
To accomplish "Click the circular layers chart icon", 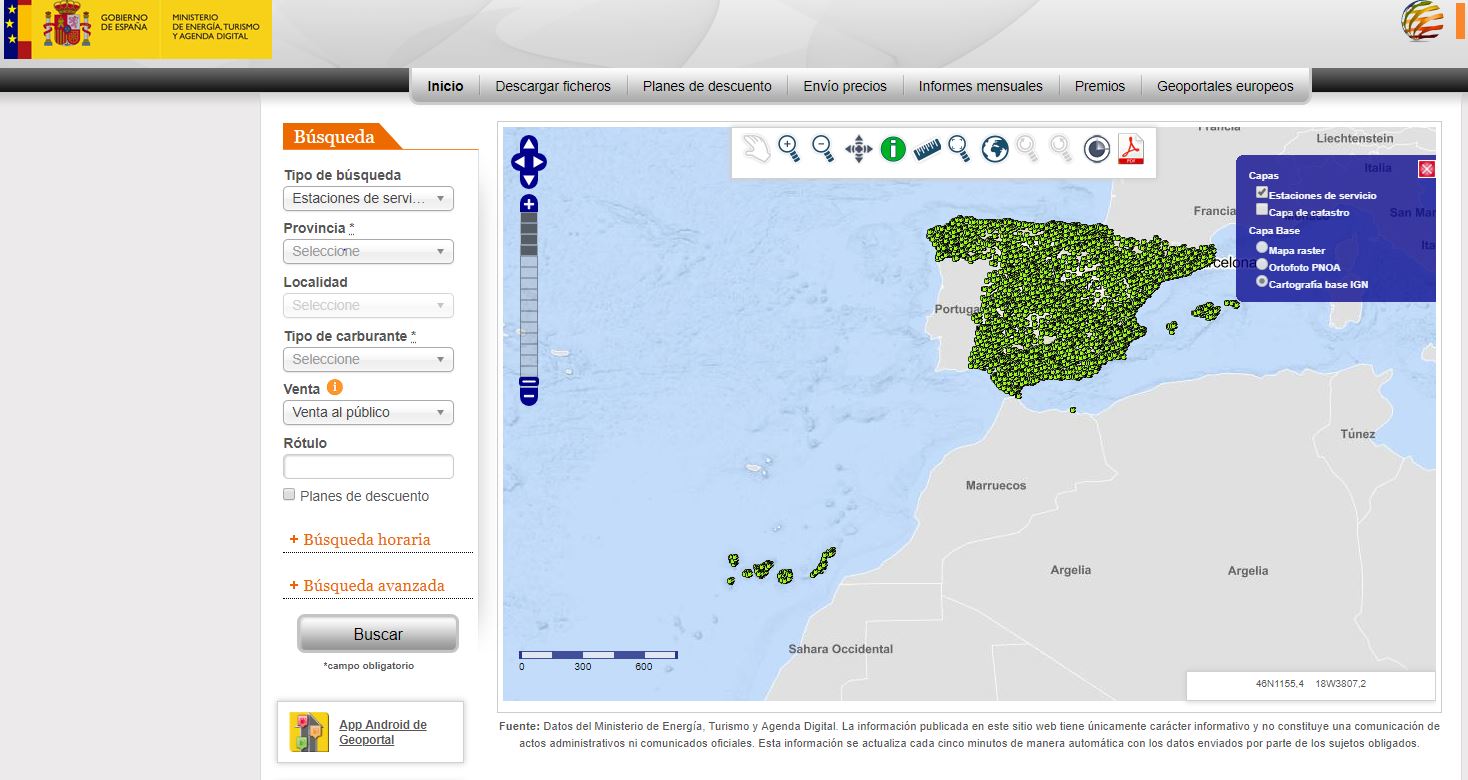I will (x=1097, y=150).
